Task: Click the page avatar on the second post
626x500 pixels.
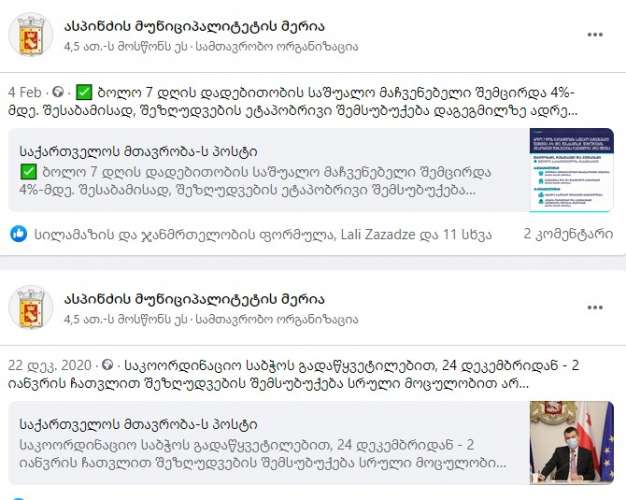Action: [x=31, y=308]
